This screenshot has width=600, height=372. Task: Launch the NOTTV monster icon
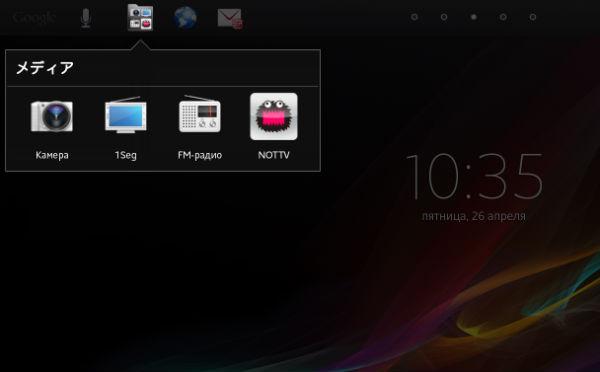(x=274, y=116)
